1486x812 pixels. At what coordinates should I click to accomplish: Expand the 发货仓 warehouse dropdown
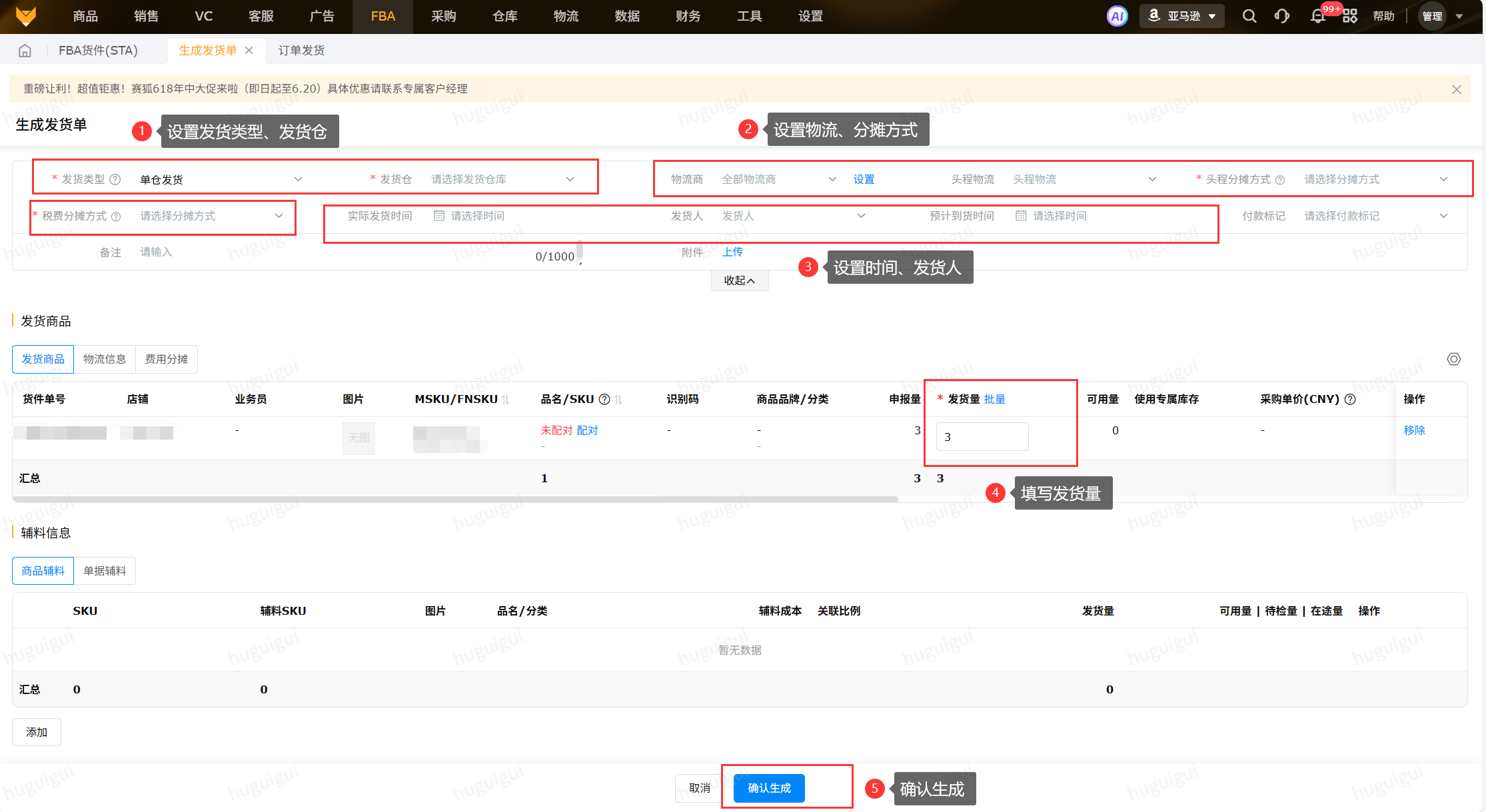500,179
